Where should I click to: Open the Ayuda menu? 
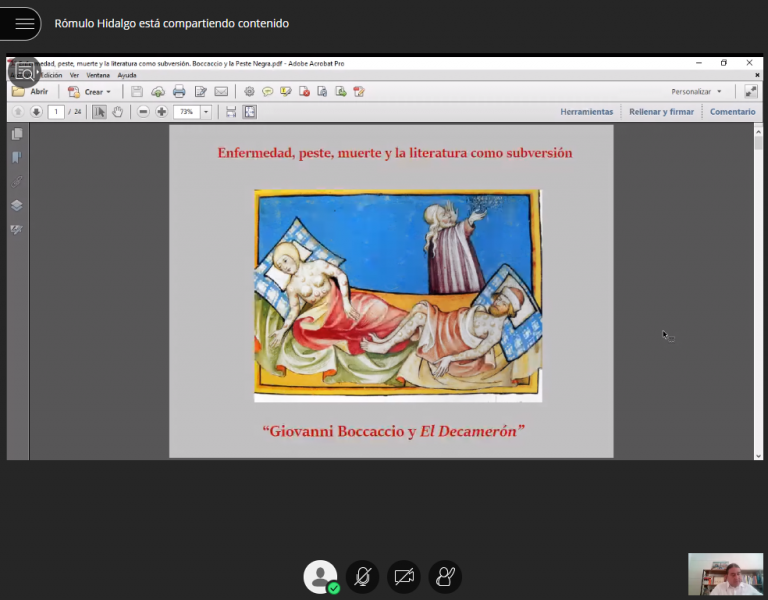[x=127, y=75]
